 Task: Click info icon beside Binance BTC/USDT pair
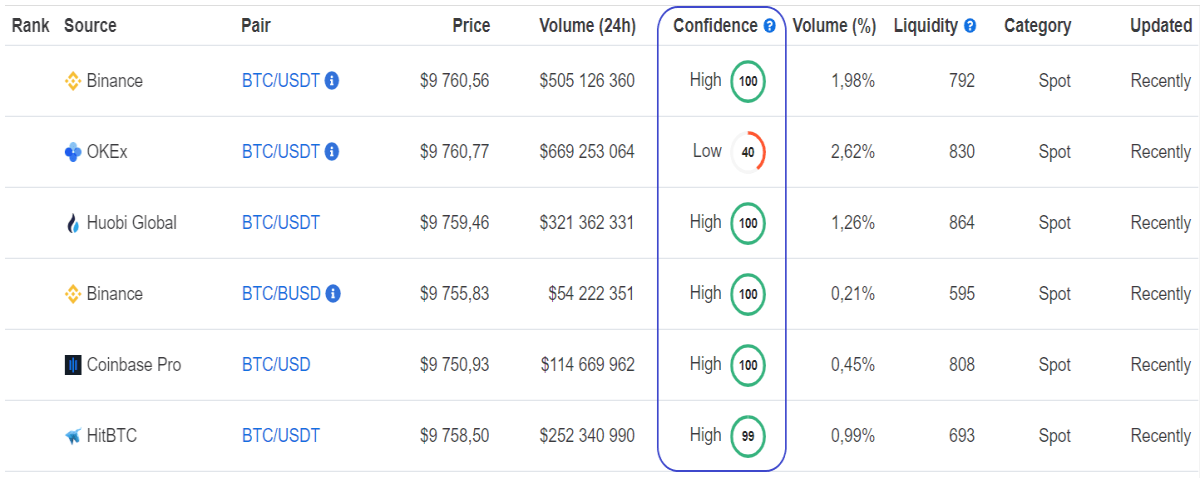click(332, 81)
